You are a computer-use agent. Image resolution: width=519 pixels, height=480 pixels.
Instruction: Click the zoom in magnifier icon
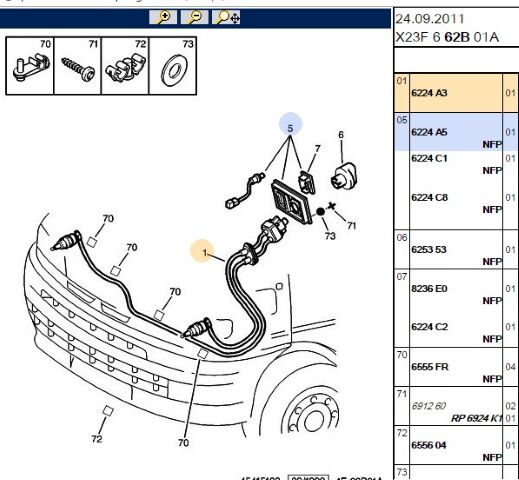click(x=163, y=17)
